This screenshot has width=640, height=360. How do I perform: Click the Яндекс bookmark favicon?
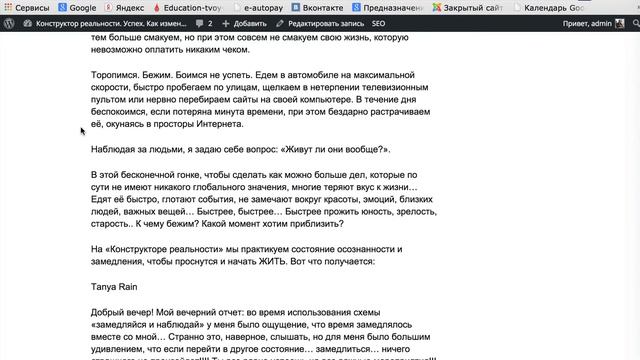pos(108,7)
